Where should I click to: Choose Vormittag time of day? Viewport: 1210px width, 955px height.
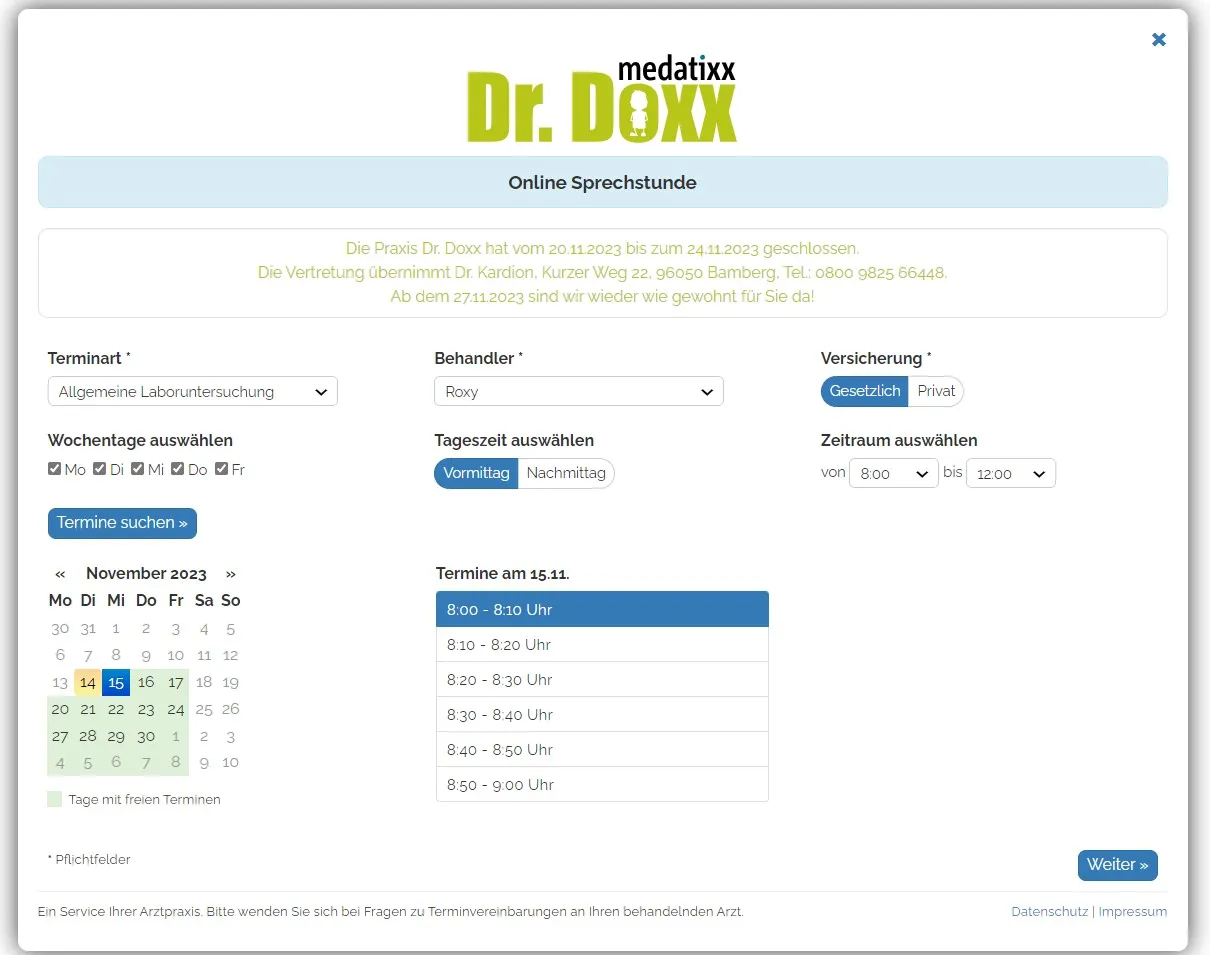pos(476,473)
